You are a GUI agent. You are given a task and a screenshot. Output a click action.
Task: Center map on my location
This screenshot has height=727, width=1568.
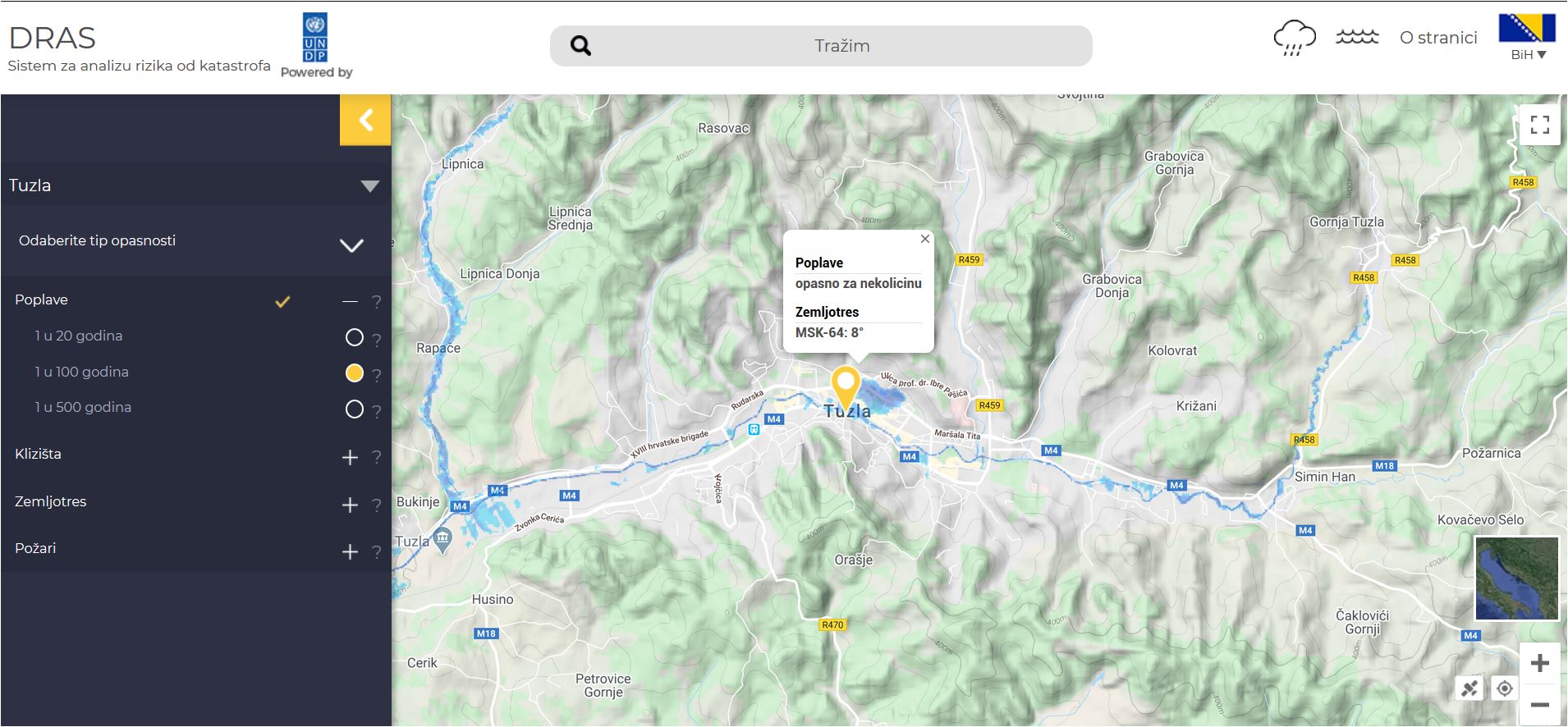click(1504, 688)
